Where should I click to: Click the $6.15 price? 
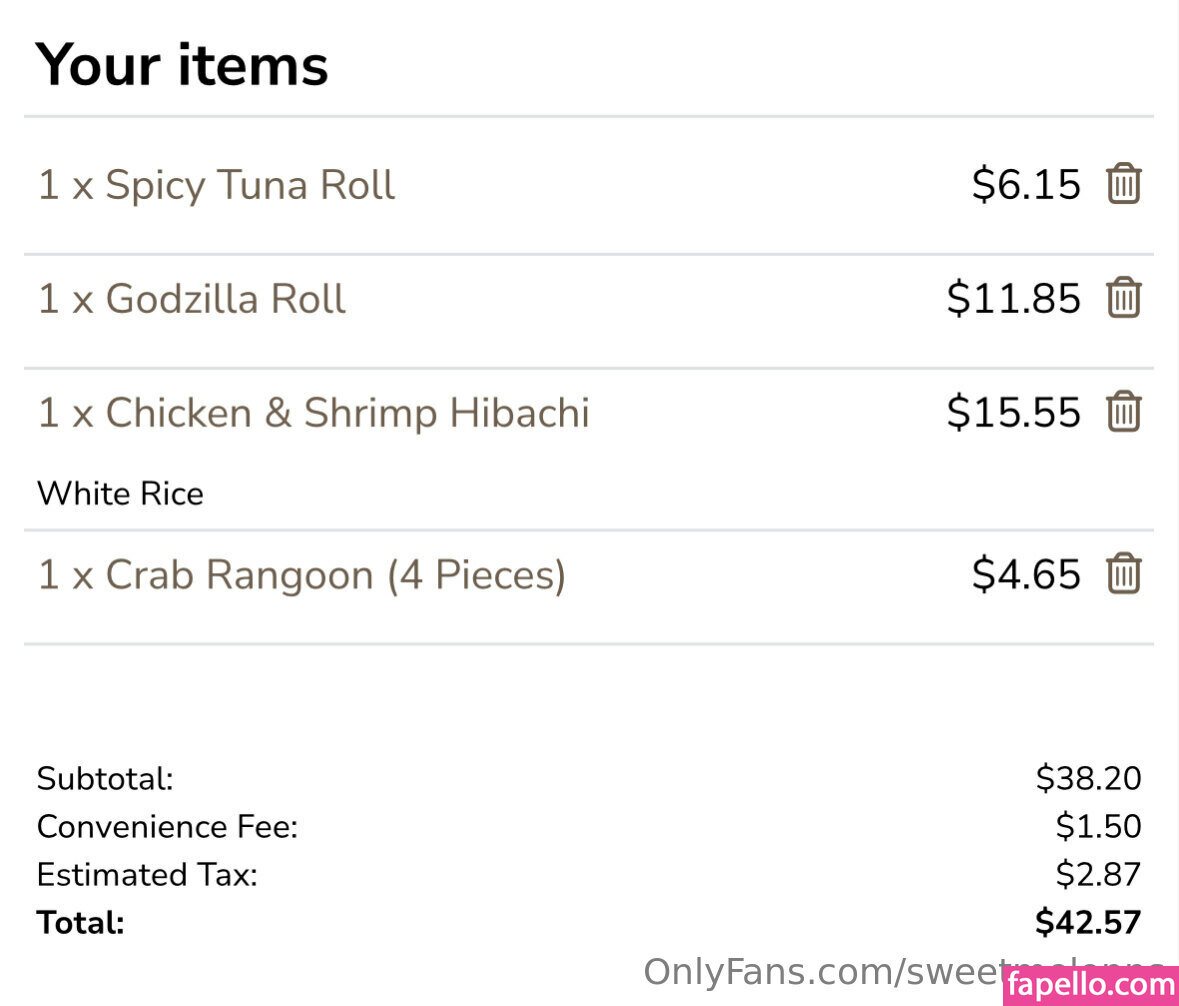pyautogui.click(x=1026, y=186)
